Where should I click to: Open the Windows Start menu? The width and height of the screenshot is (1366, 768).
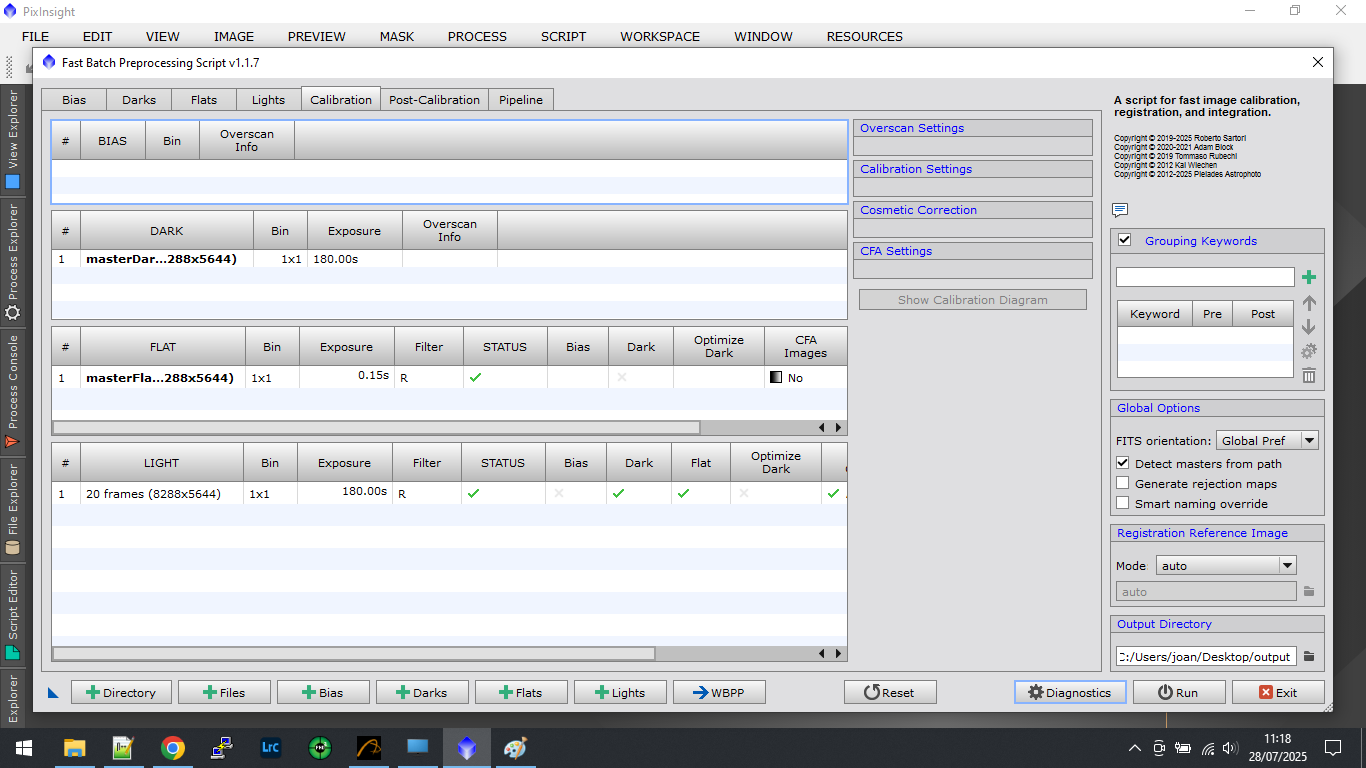(x=24, y=747)
